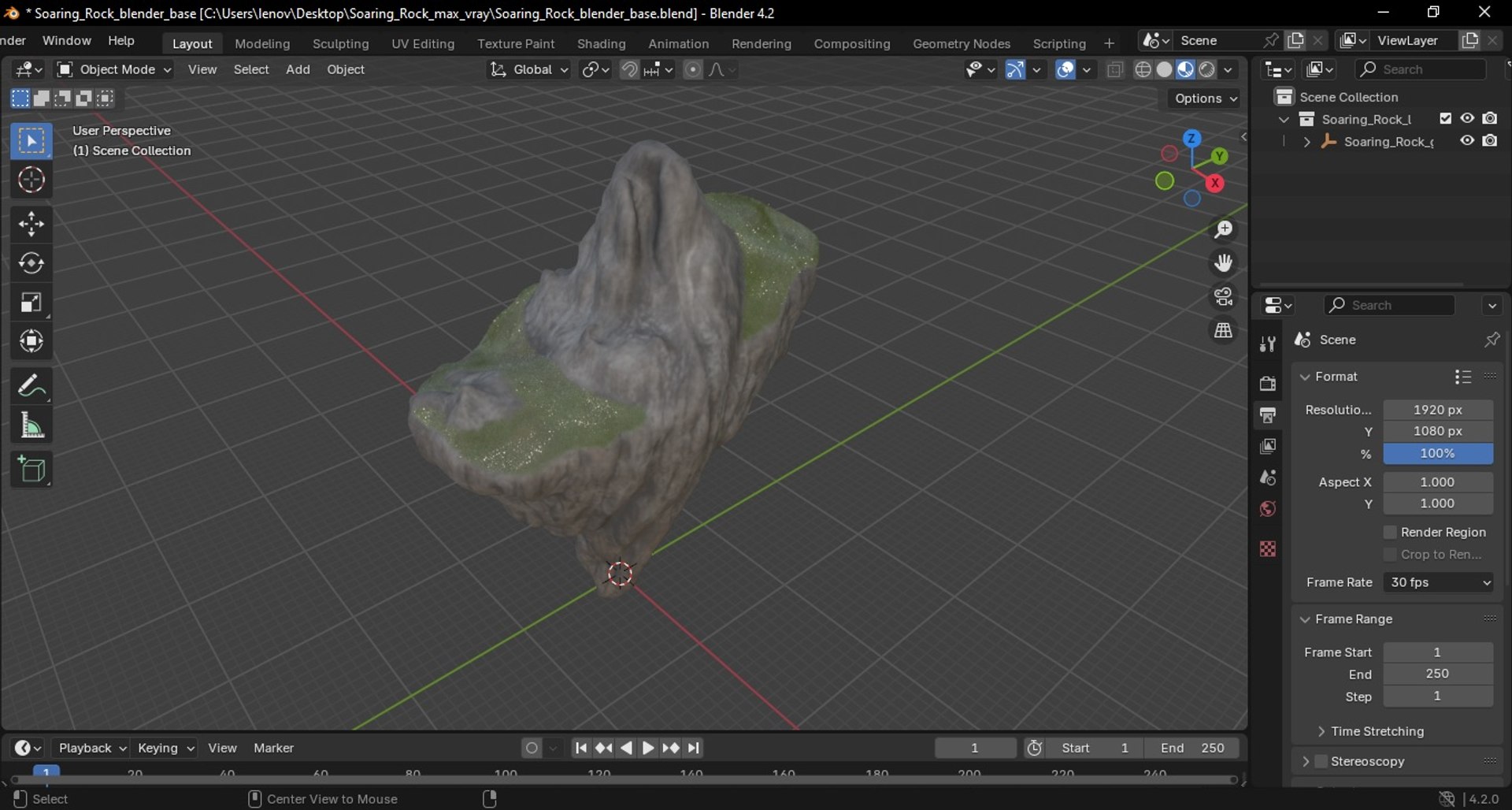Play the animation forward
The image size is (1512, 810).
point(648,748)
